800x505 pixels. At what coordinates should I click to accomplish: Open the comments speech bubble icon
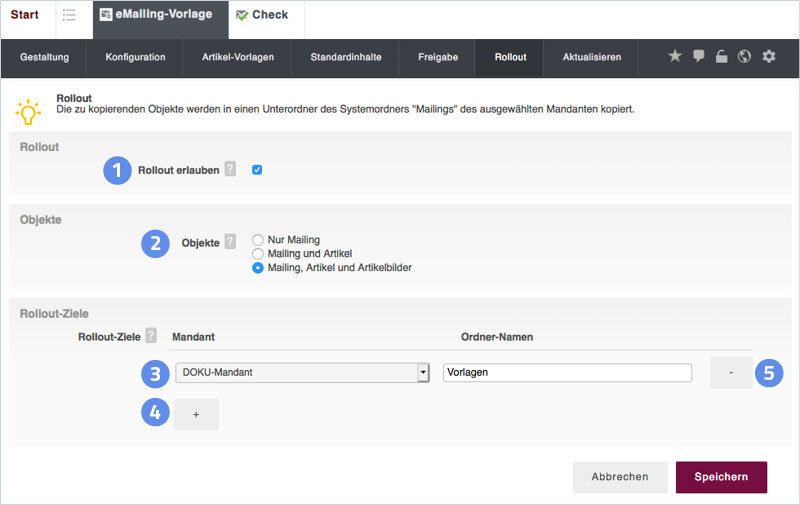pyautogui.click(x=699, y=57)
